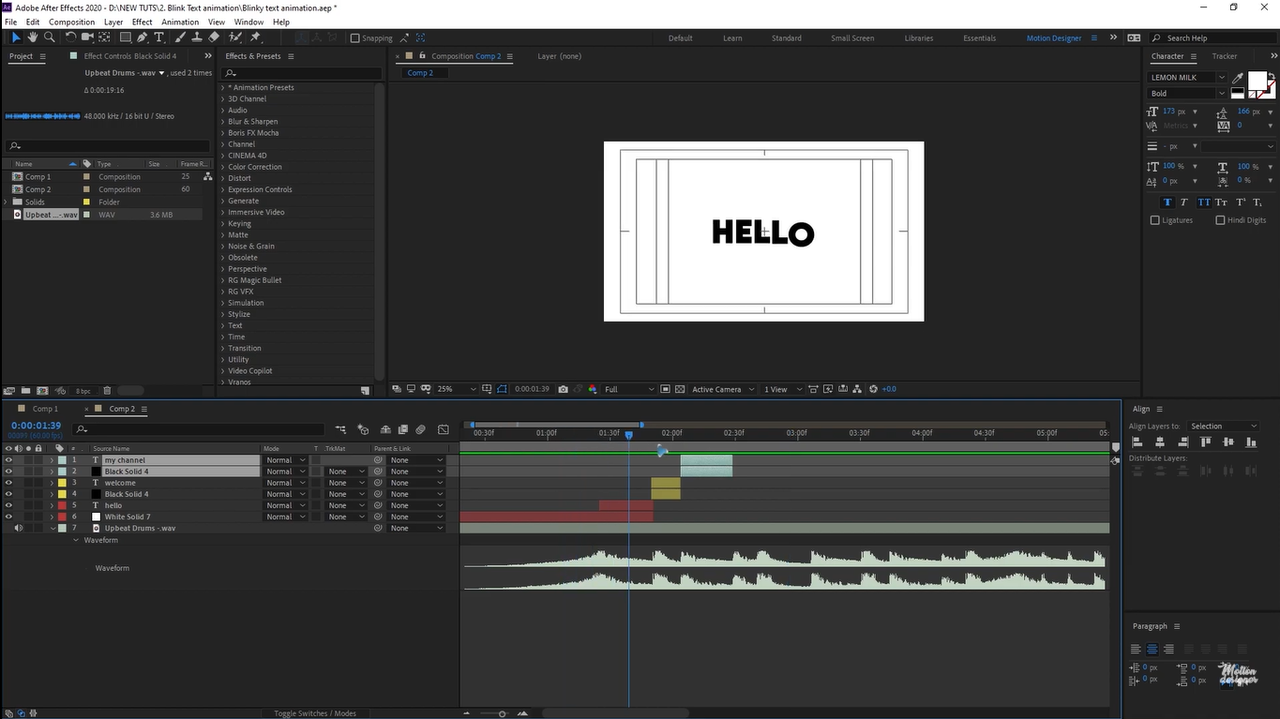Toggle the Transparency Grid button in viewer

(x=679, y=389)
